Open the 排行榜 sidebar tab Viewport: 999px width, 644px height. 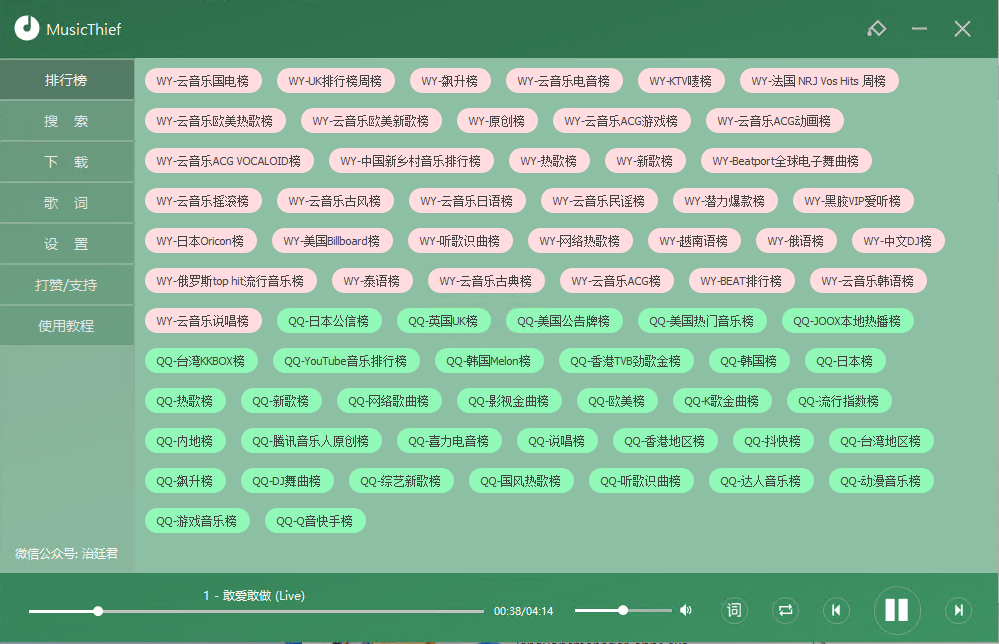66,80
